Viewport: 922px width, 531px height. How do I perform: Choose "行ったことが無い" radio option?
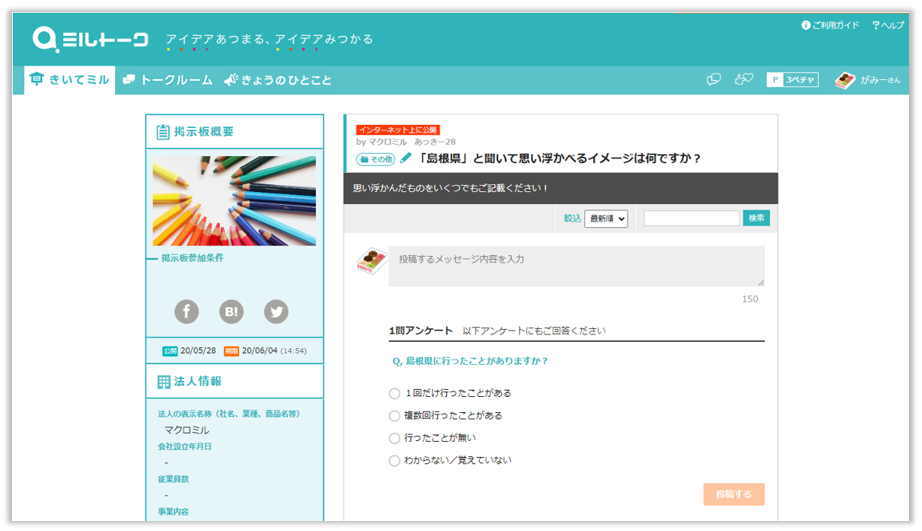(394, 438)
